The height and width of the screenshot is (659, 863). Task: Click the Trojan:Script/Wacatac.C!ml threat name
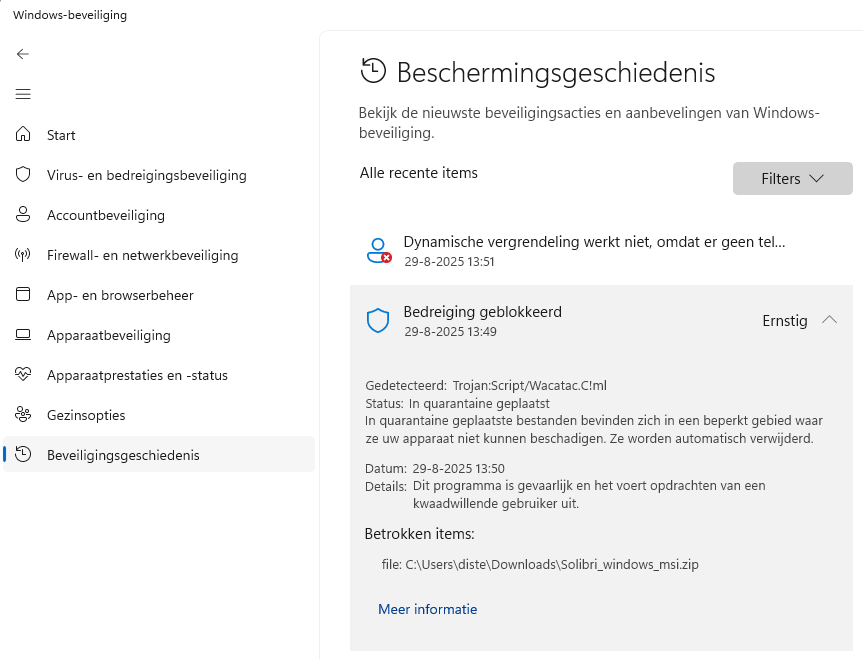click(x=529, y=385)
